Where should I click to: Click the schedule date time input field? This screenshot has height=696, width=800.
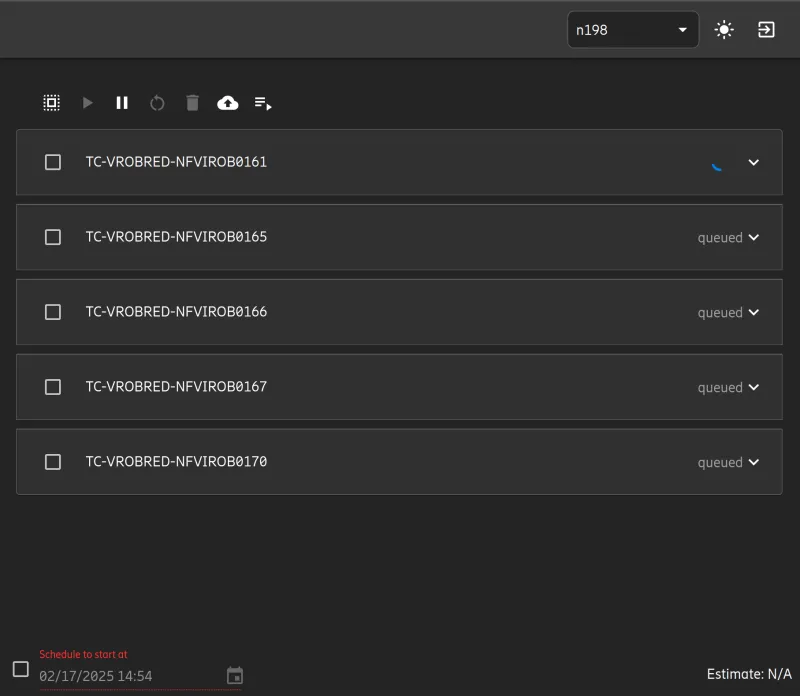[x=125, y=676]
